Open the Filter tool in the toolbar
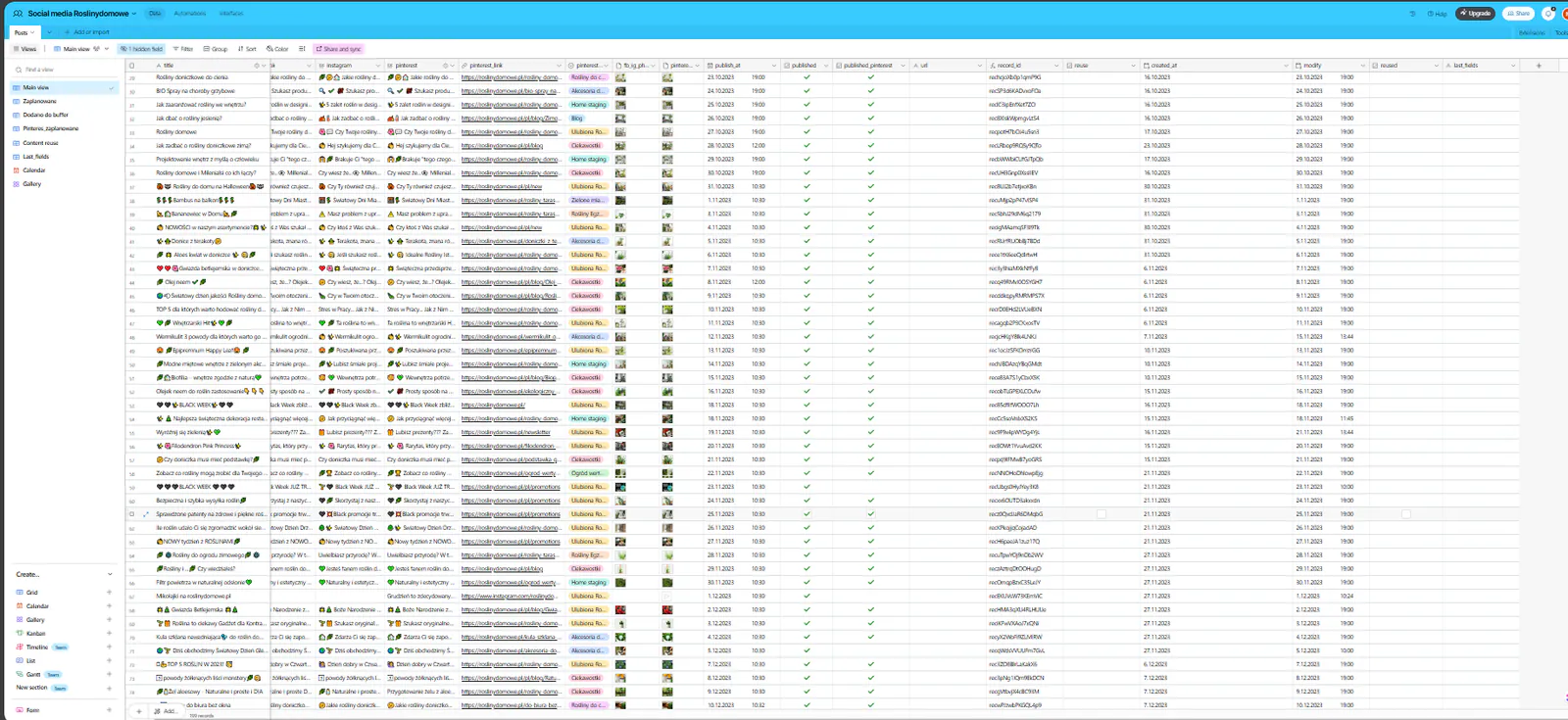This screenshot has height=720, width=1568. pos(183,49)
